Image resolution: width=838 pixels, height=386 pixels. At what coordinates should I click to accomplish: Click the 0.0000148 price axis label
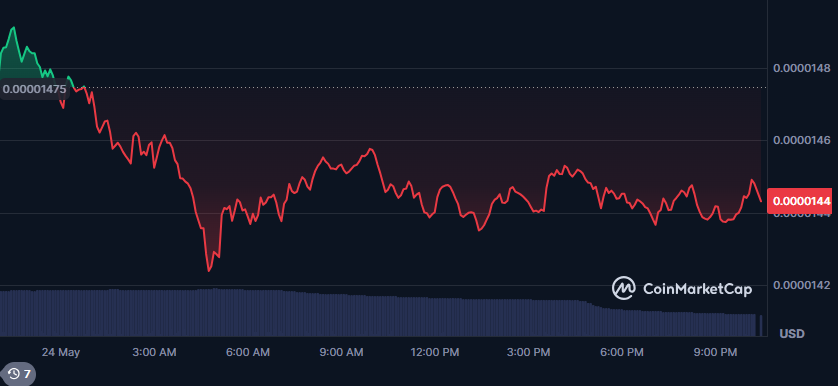[x=801, y=68]
